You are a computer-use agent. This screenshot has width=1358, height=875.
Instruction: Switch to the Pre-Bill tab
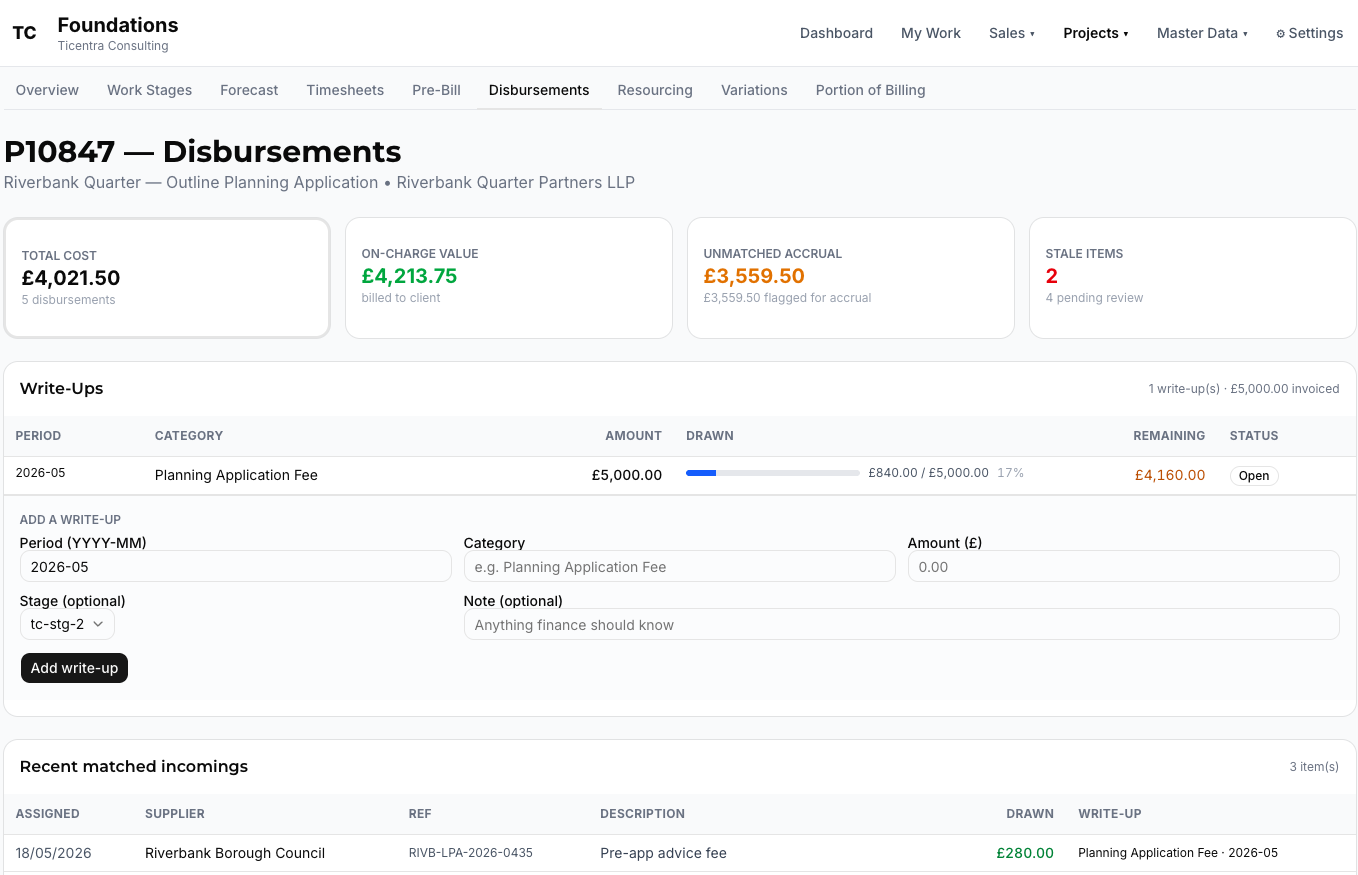(x=436, y=90)
